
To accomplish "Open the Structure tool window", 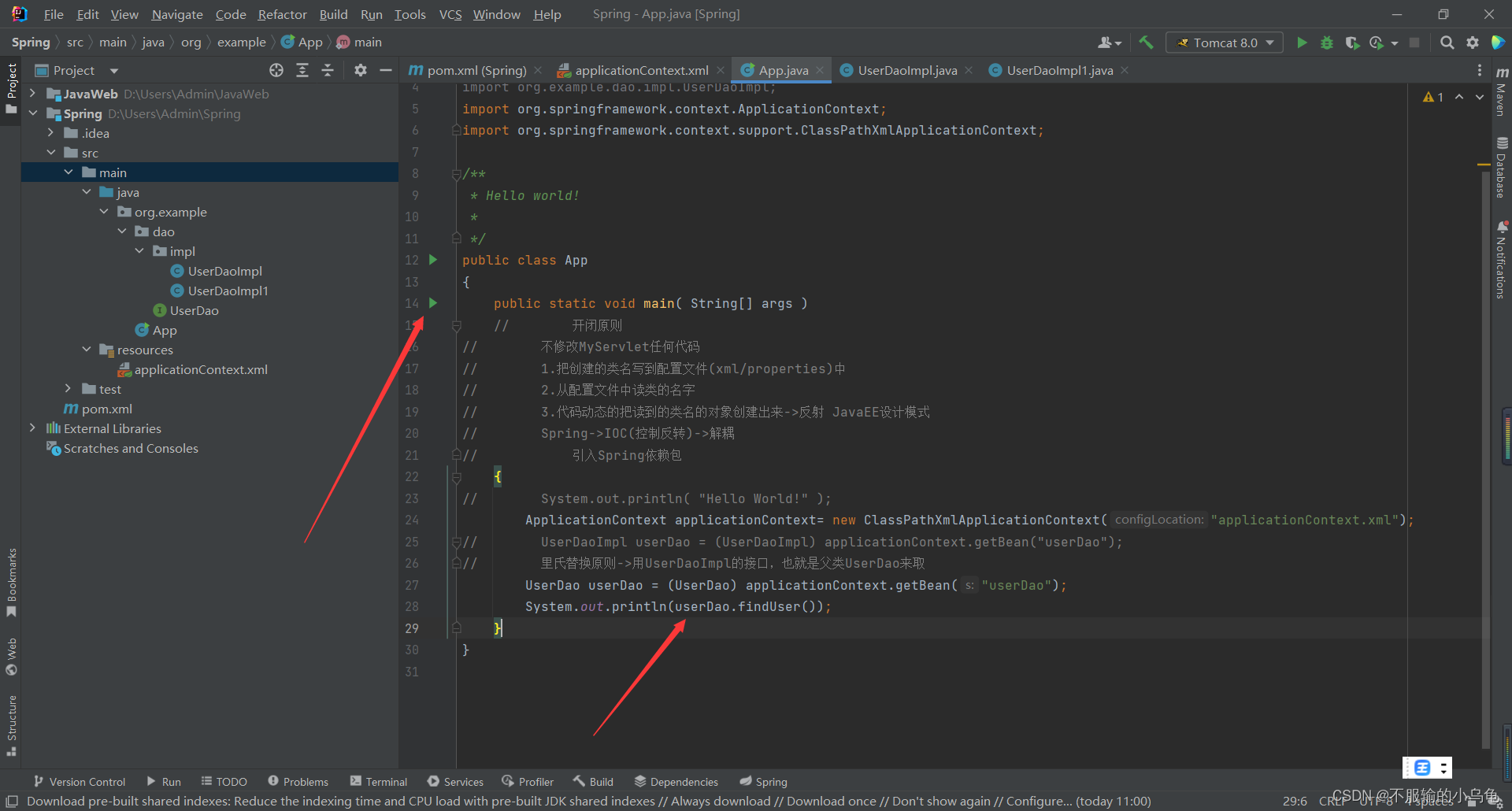I will pos(11,725).
